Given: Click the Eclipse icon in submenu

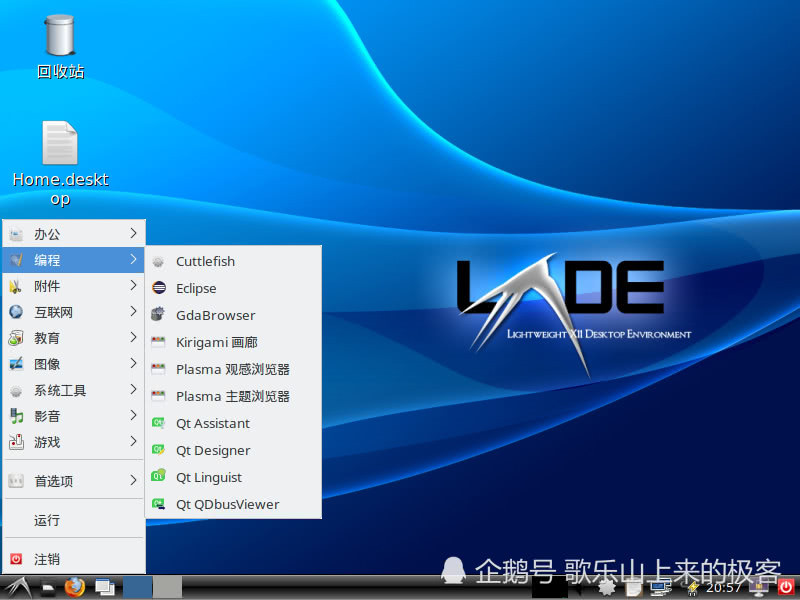Looking at the screenshot, I should tap(159, 288).
